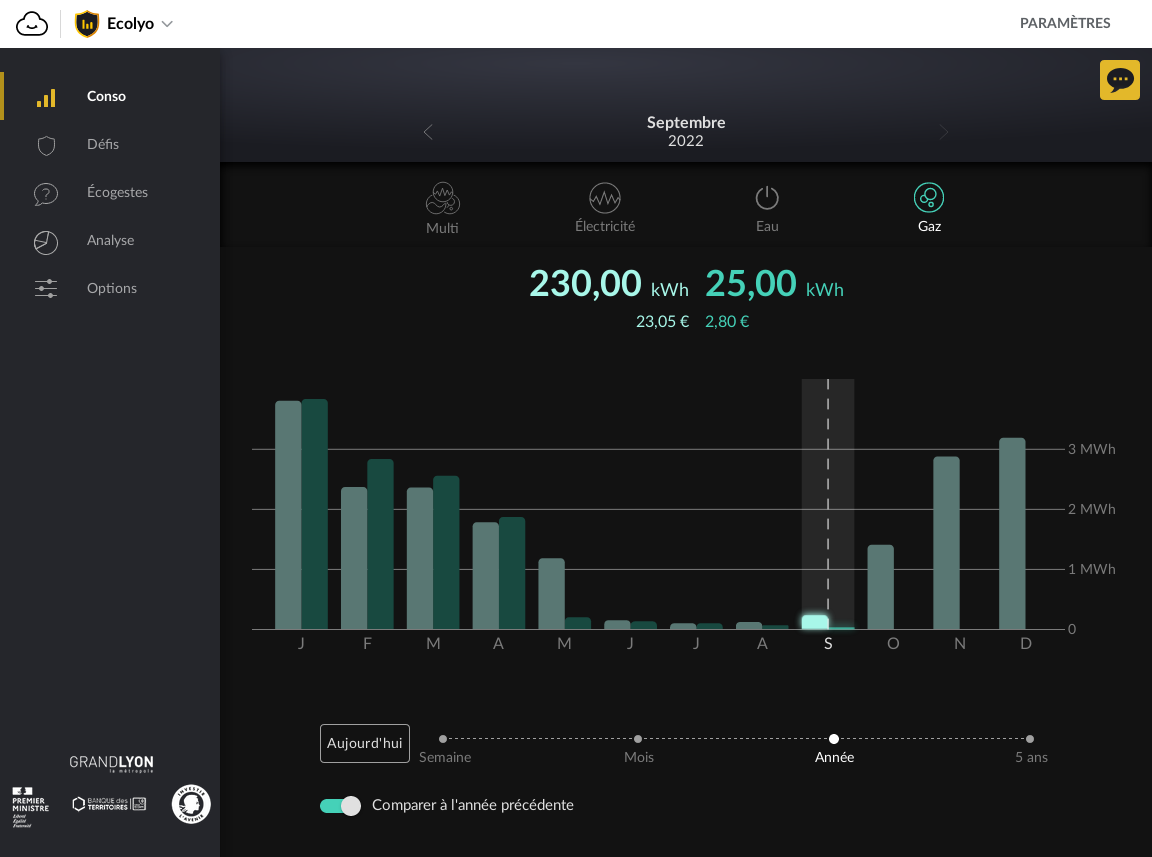The image size is (1152, 857).
Task: Select the Année time step dot
Action: tap(834, 739)
